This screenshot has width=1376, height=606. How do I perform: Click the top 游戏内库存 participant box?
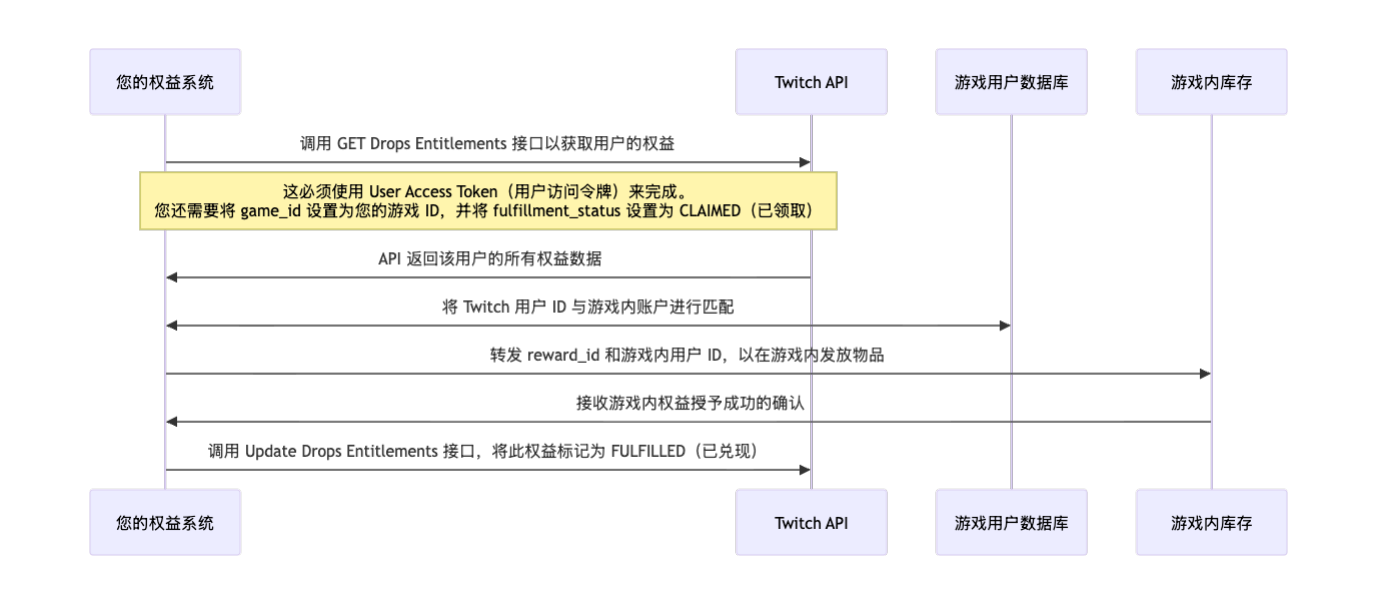click(x=1211, y=81)
